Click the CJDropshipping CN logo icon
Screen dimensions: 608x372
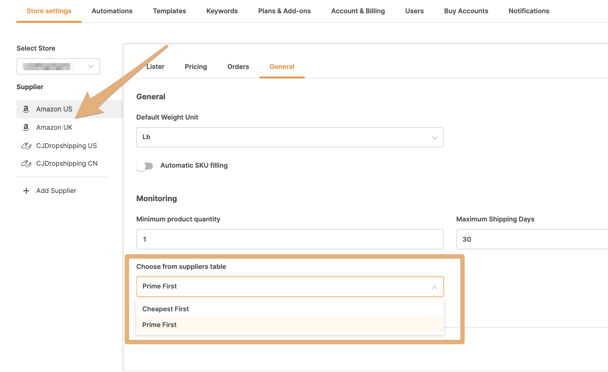26,164
